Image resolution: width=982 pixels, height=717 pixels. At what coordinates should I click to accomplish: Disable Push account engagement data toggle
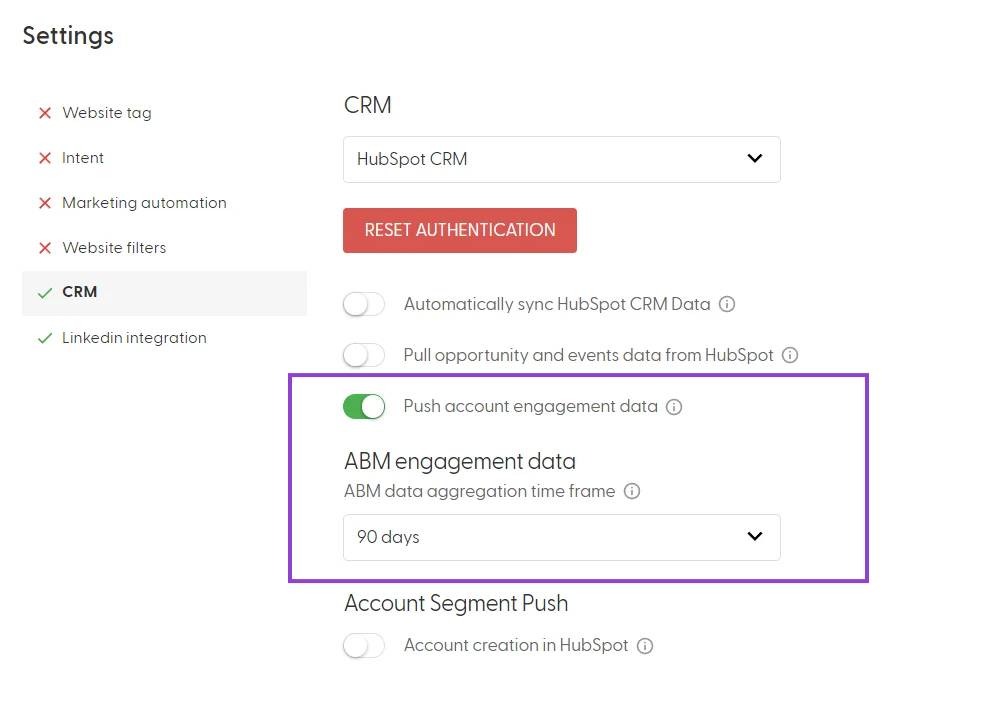(364, 406)
